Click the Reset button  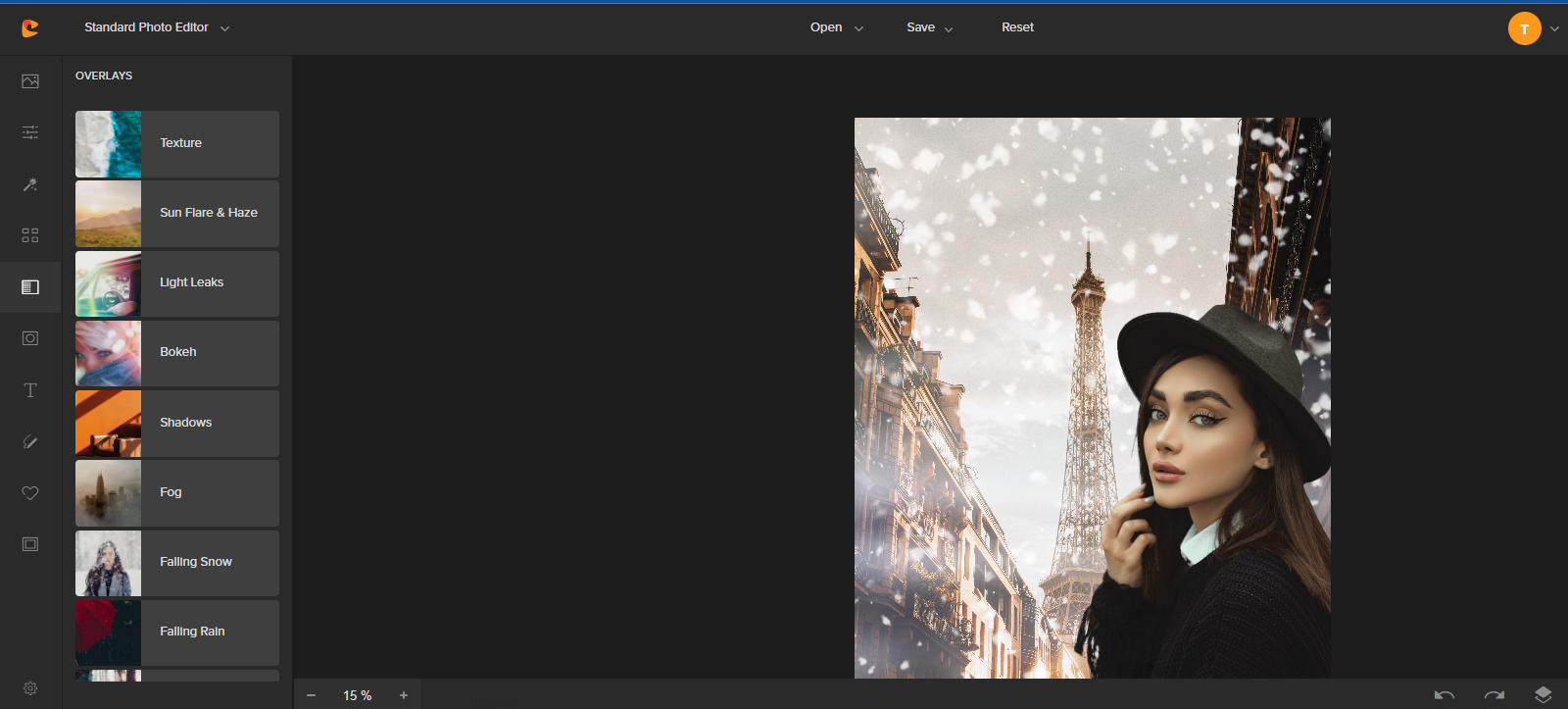pyautogui.click(x=1017, y=27)
